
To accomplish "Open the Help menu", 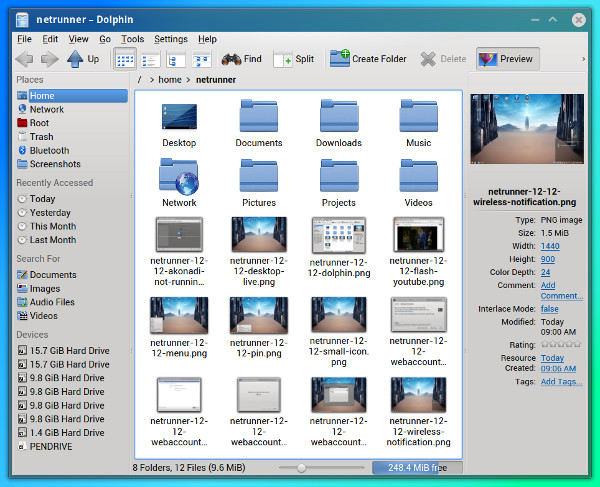I will coord(207,39).
